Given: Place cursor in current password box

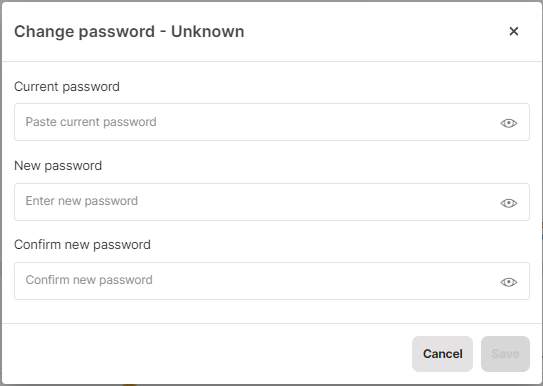Looking at the screenshot, I should click(272, 122).
